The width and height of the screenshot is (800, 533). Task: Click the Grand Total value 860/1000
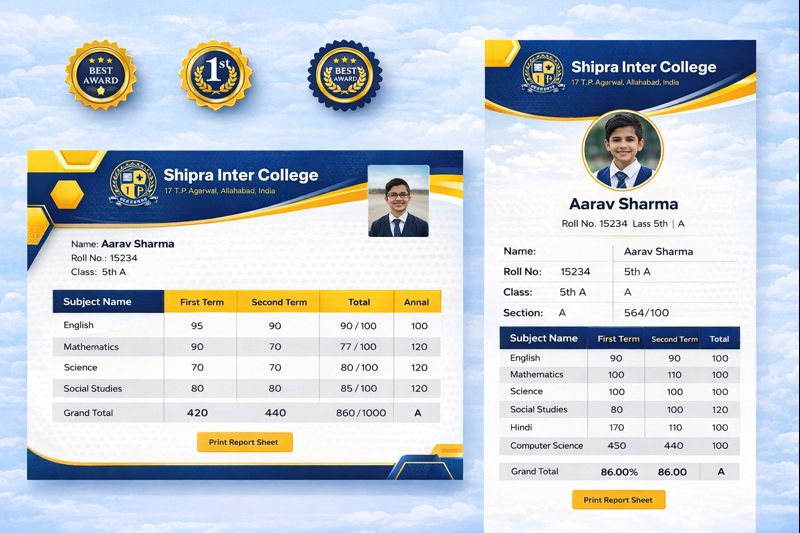click(359, 412)
